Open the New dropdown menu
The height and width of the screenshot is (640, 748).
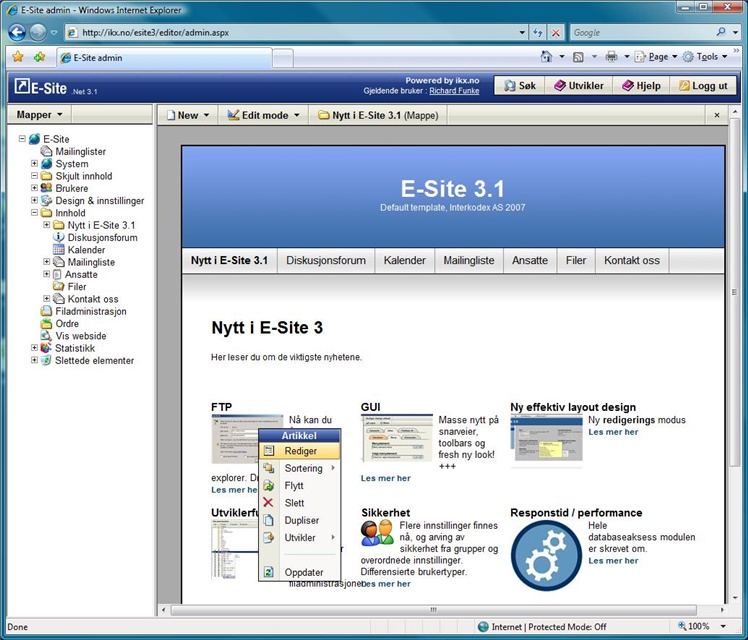pyautogui.click(x=188, y=115)
